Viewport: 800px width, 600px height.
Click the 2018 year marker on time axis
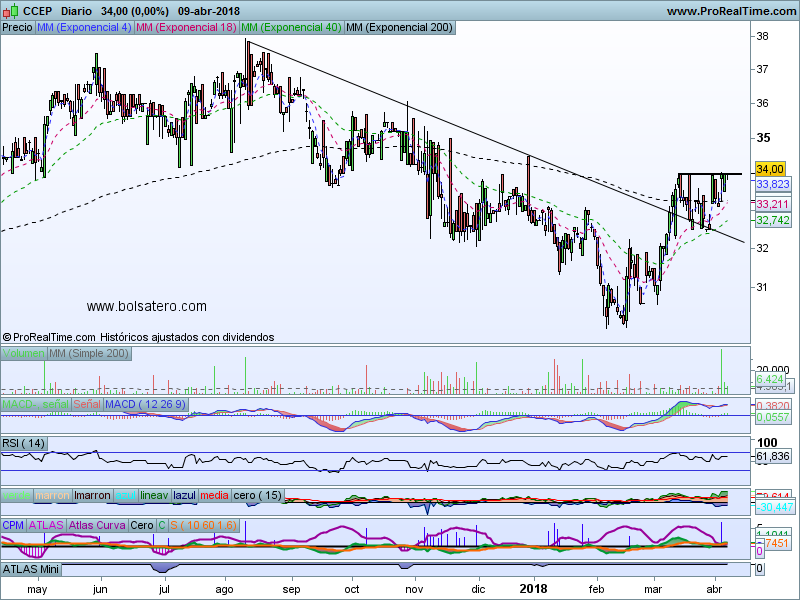(x=531, y=590)
